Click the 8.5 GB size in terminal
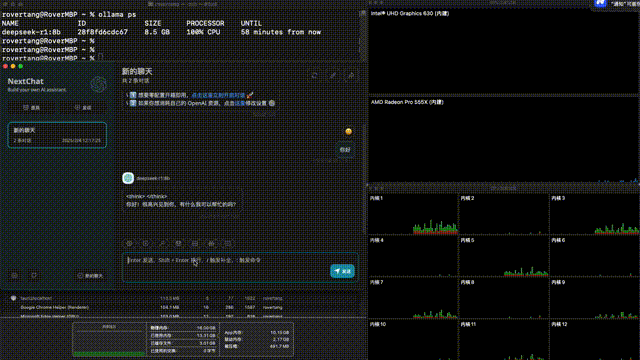 point(157,32)
